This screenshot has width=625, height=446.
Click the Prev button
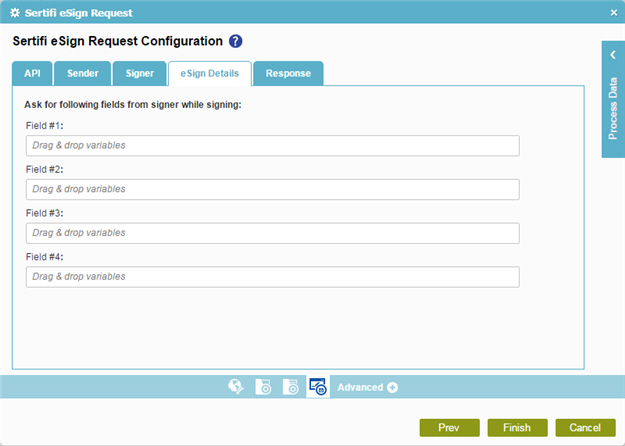449,428
